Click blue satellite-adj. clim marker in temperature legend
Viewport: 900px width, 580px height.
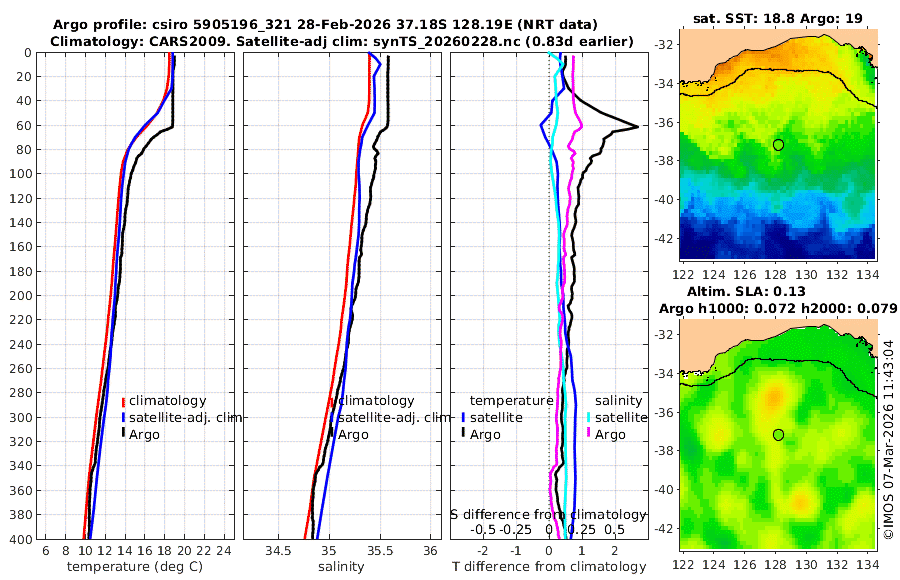pos(123,417)
